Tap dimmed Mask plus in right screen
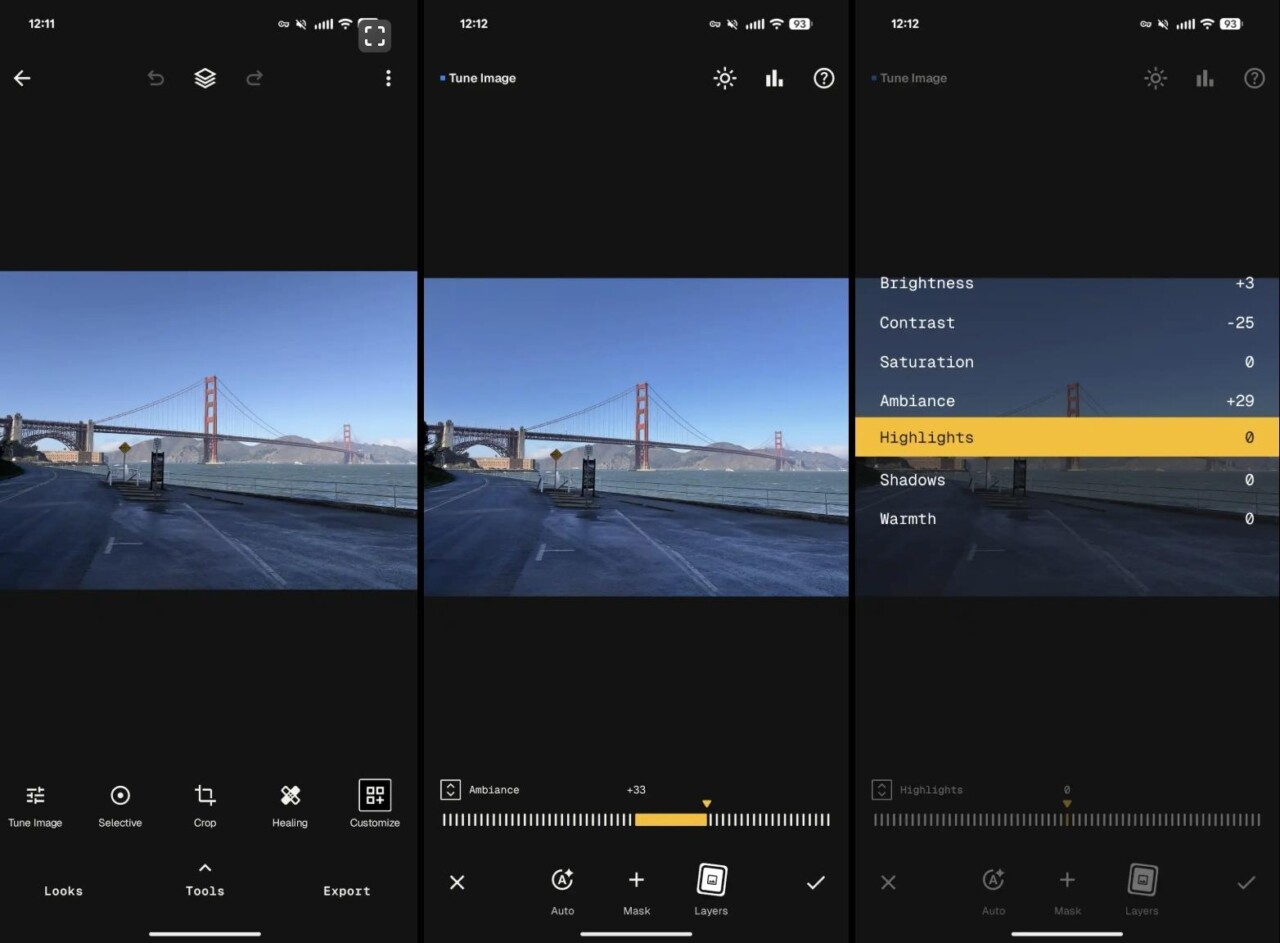The width and height of the screenshot is (1280, 943). (1067, 890)
